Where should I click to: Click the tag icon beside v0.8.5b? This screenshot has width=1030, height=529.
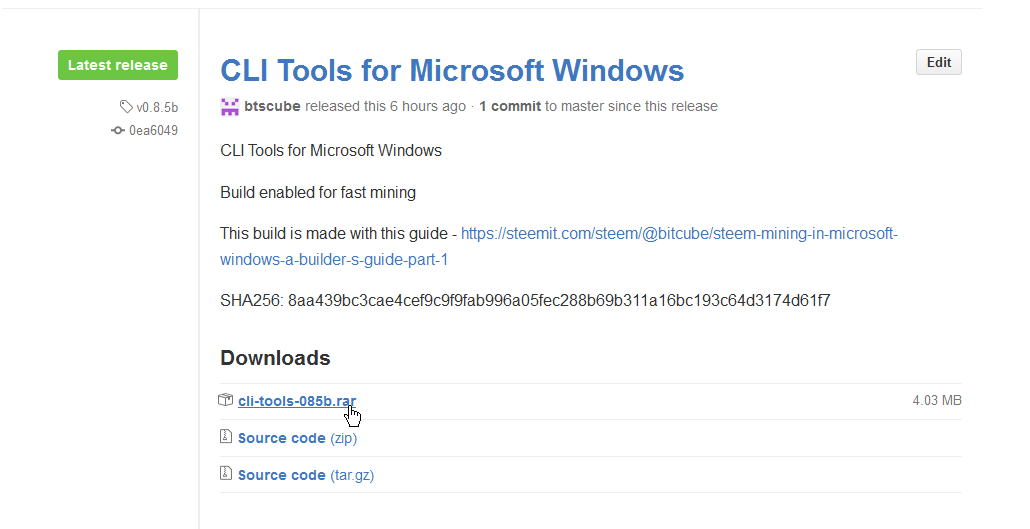[126, 107]
